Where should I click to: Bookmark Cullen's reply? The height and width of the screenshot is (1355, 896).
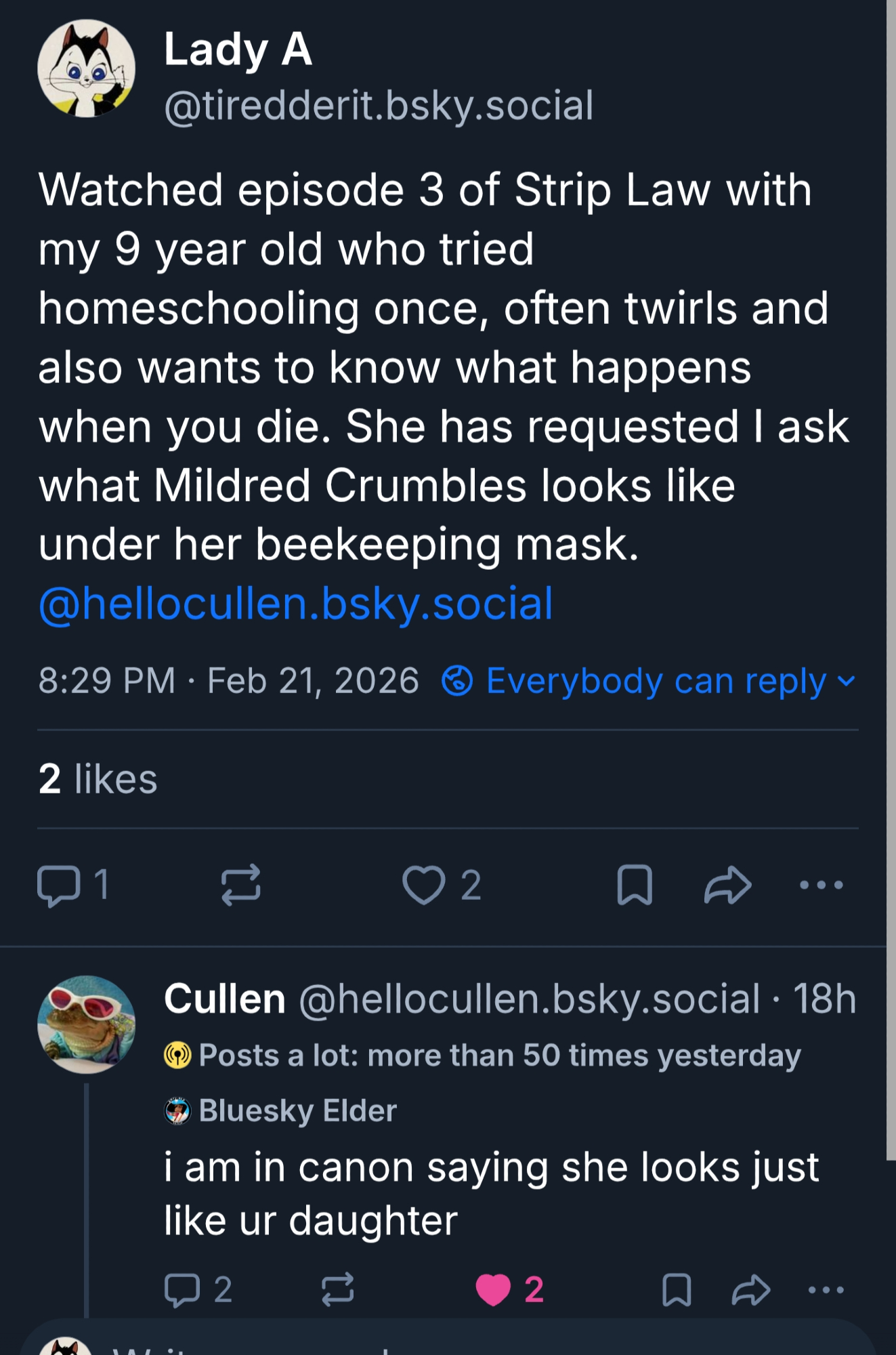click(x=676, y=1289)
